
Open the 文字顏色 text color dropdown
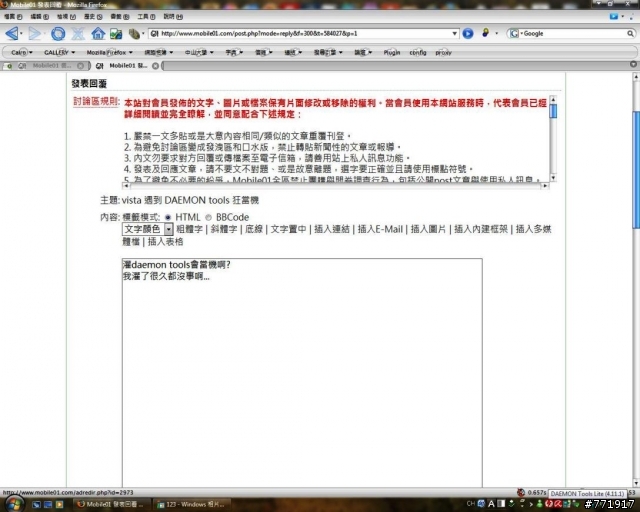click(x=148, y=229)
